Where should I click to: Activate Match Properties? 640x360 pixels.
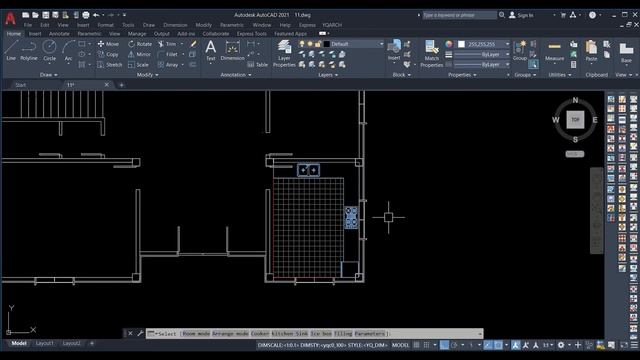pos(431,54)
